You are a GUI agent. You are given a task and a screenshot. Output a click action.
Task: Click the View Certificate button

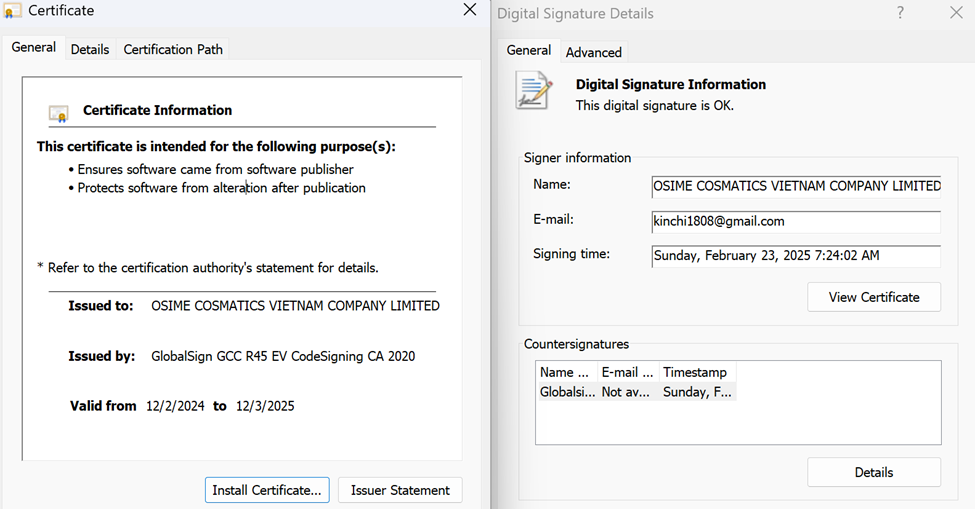(874, 297)
